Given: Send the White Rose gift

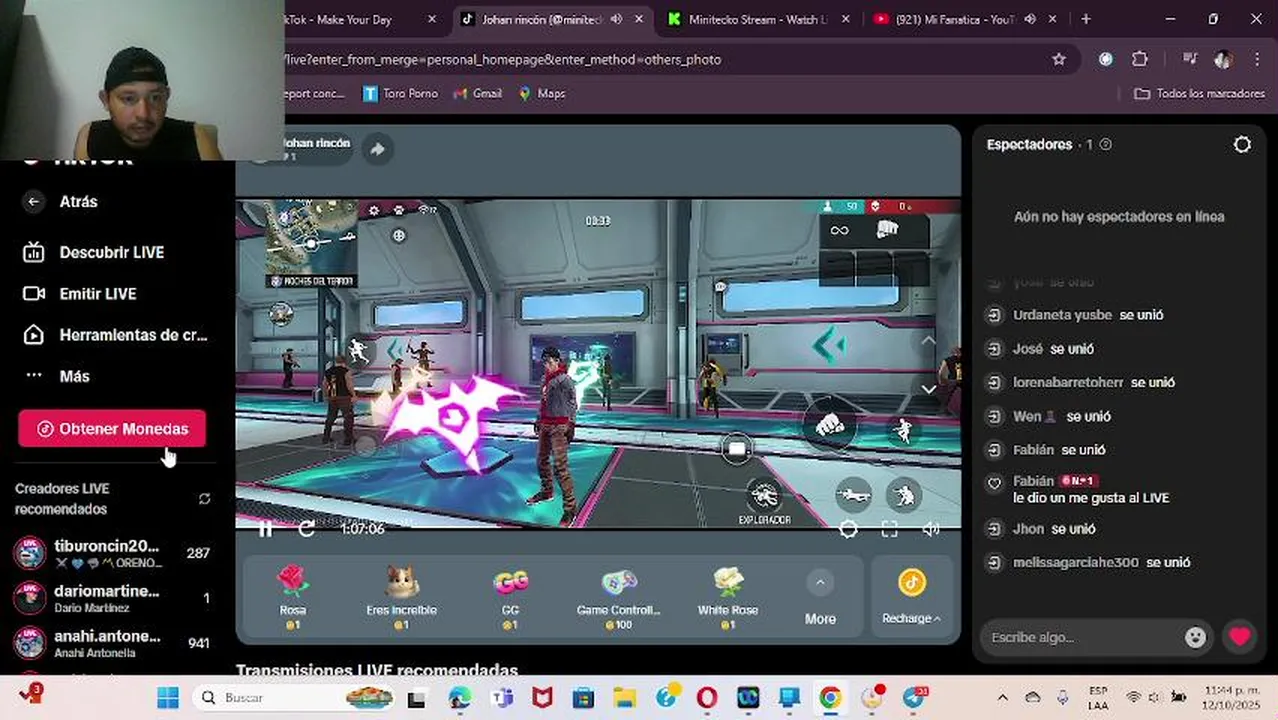Looking at the screenshot, I should [x=728, y=597].
